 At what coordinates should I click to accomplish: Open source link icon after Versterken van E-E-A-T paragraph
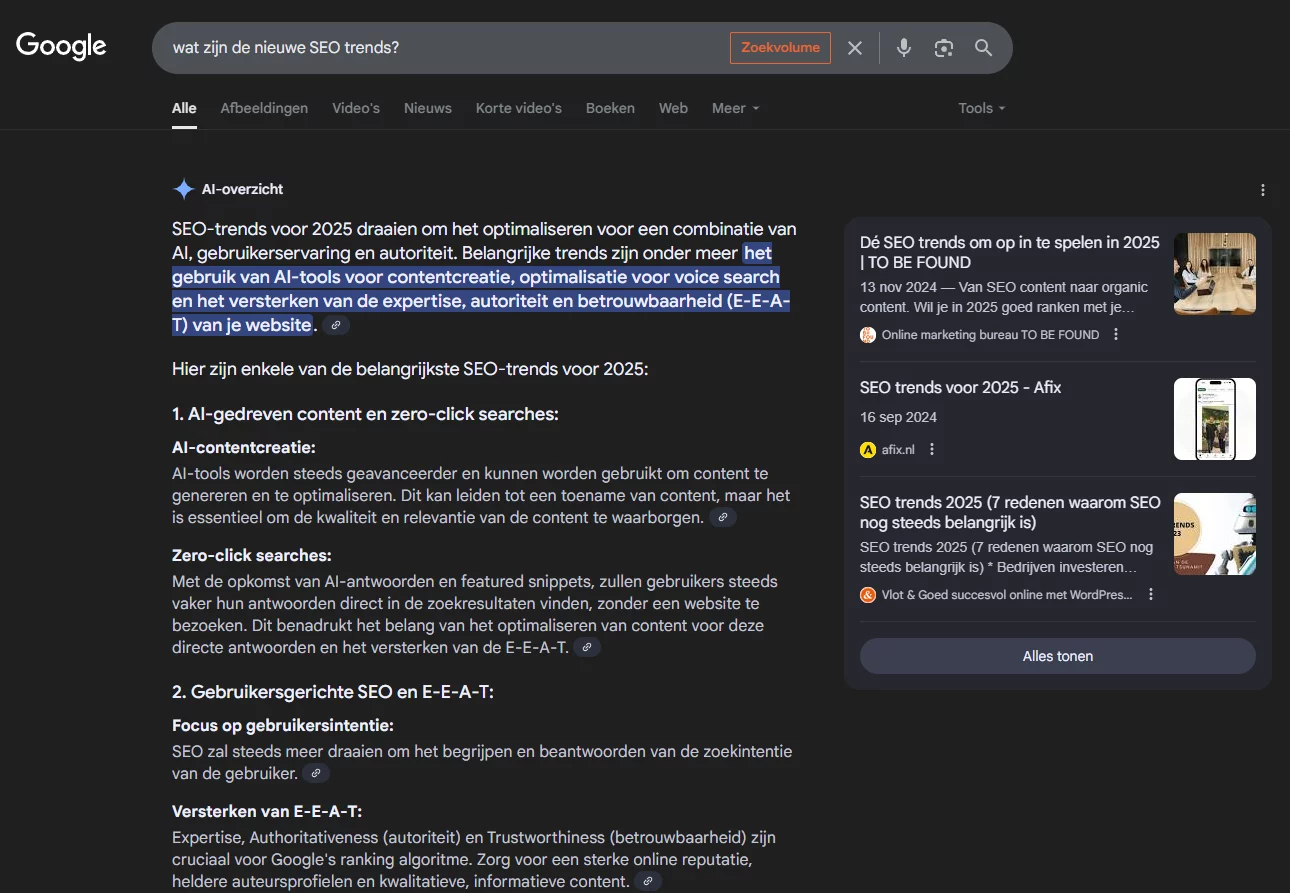tap(648, 881)
